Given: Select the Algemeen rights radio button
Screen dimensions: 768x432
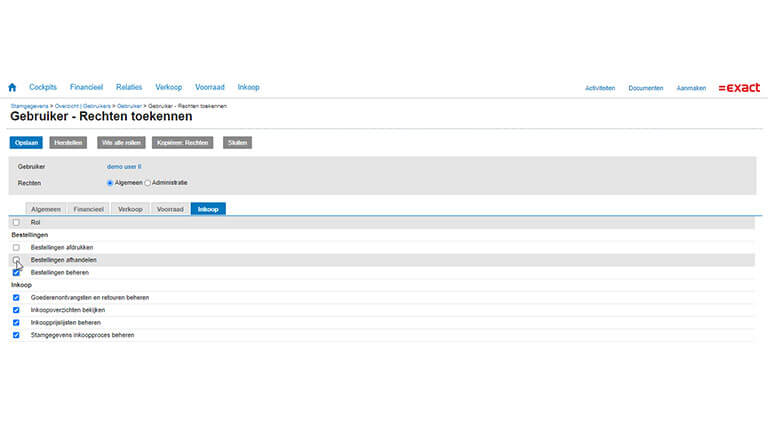Looking at the screenshot, I should click(x=110, y=183).
